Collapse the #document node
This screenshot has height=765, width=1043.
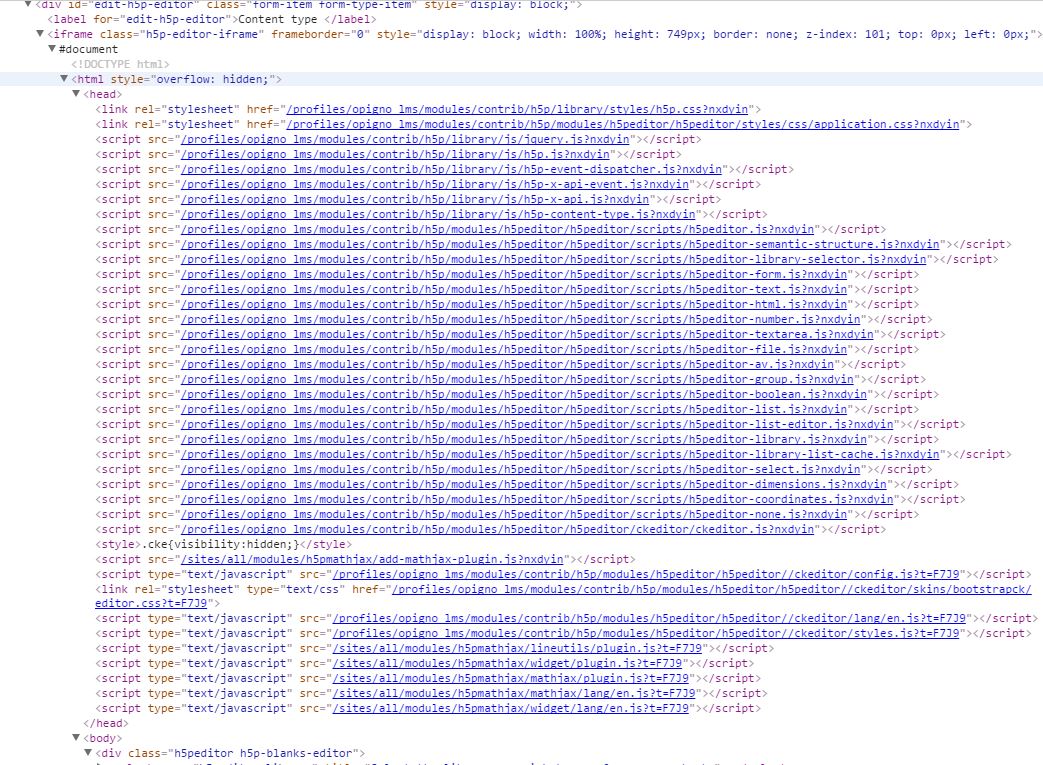[52, 49]
